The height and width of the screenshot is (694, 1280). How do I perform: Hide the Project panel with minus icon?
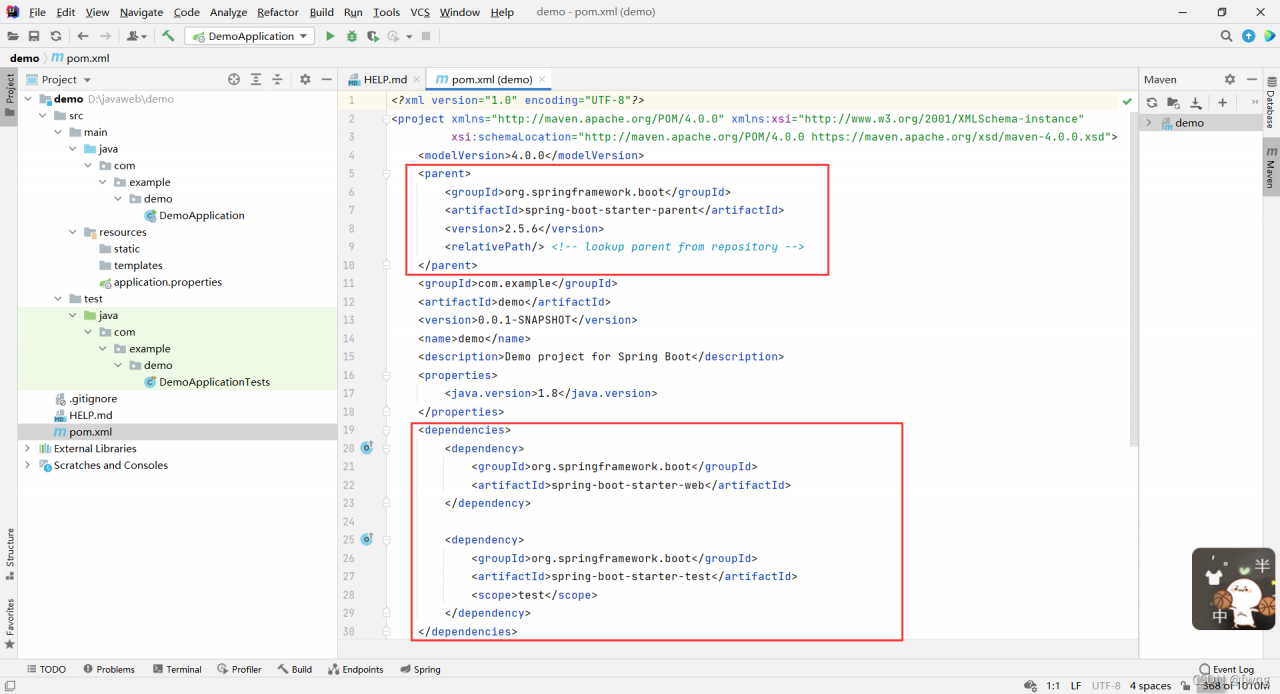tap(327, 79)
